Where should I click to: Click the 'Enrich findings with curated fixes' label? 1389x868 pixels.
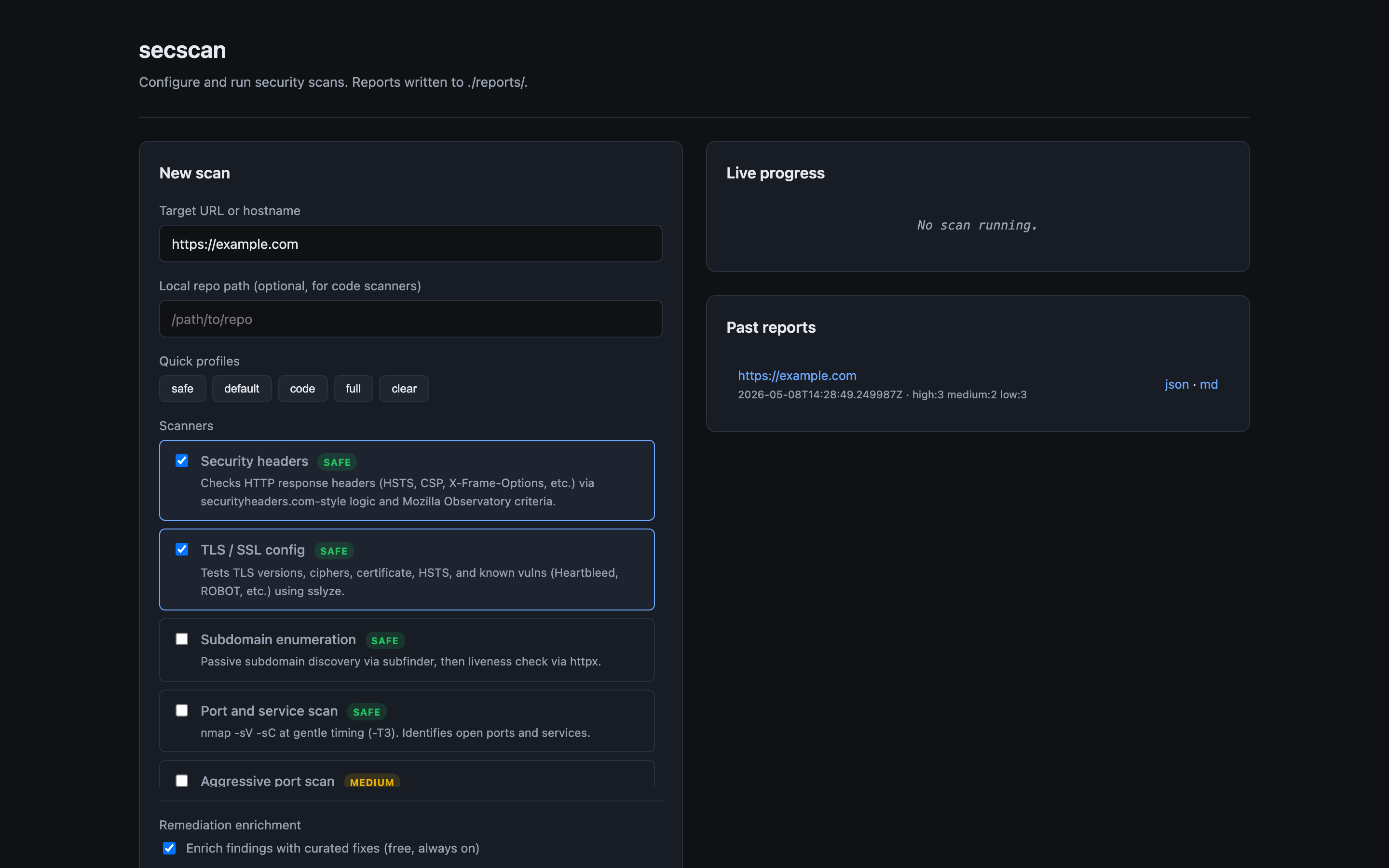333,848
